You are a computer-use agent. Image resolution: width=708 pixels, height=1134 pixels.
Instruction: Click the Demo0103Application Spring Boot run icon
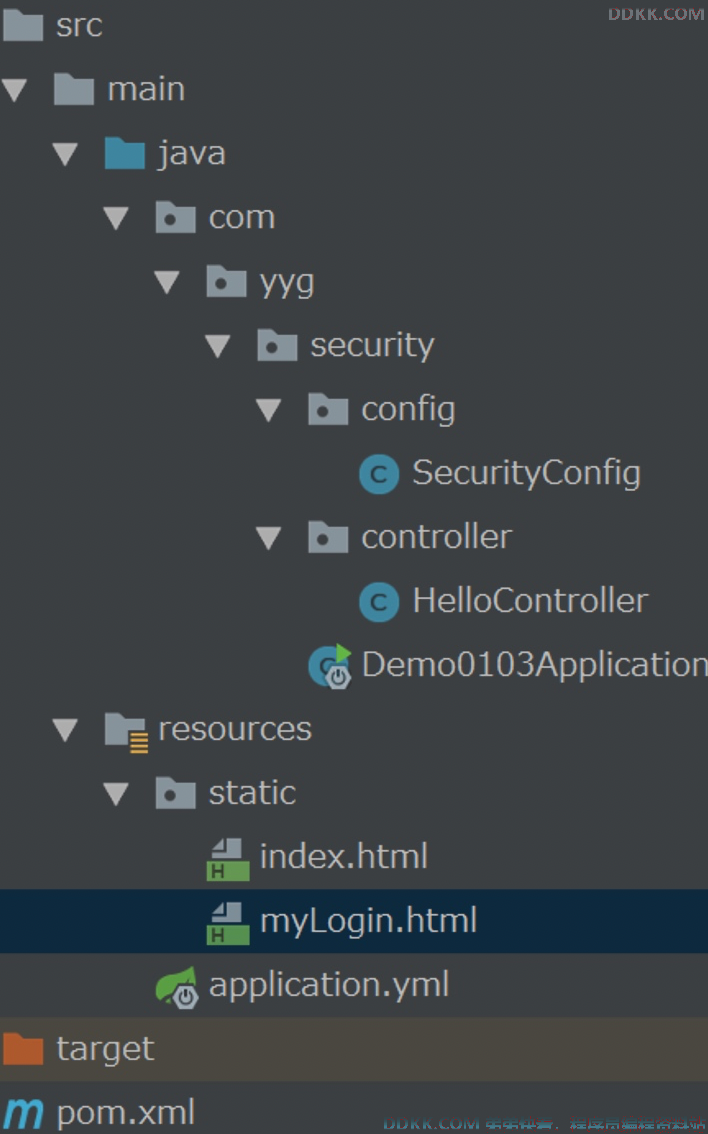point(330,666)
